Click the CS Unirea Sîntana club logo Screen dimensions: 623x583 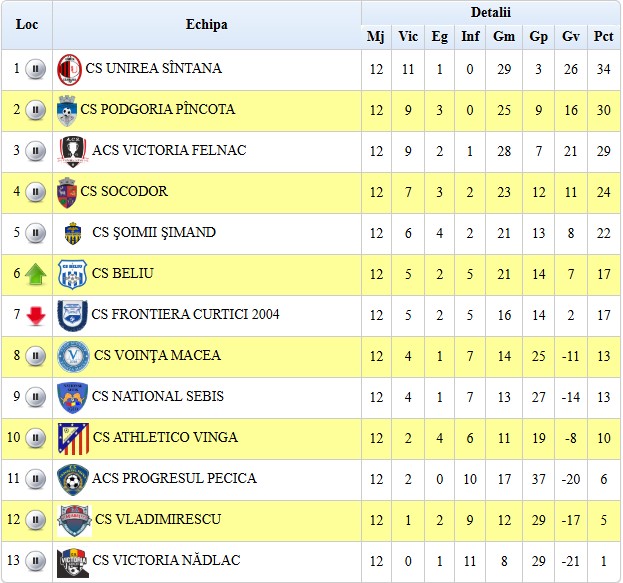click(x=69, y=69)
